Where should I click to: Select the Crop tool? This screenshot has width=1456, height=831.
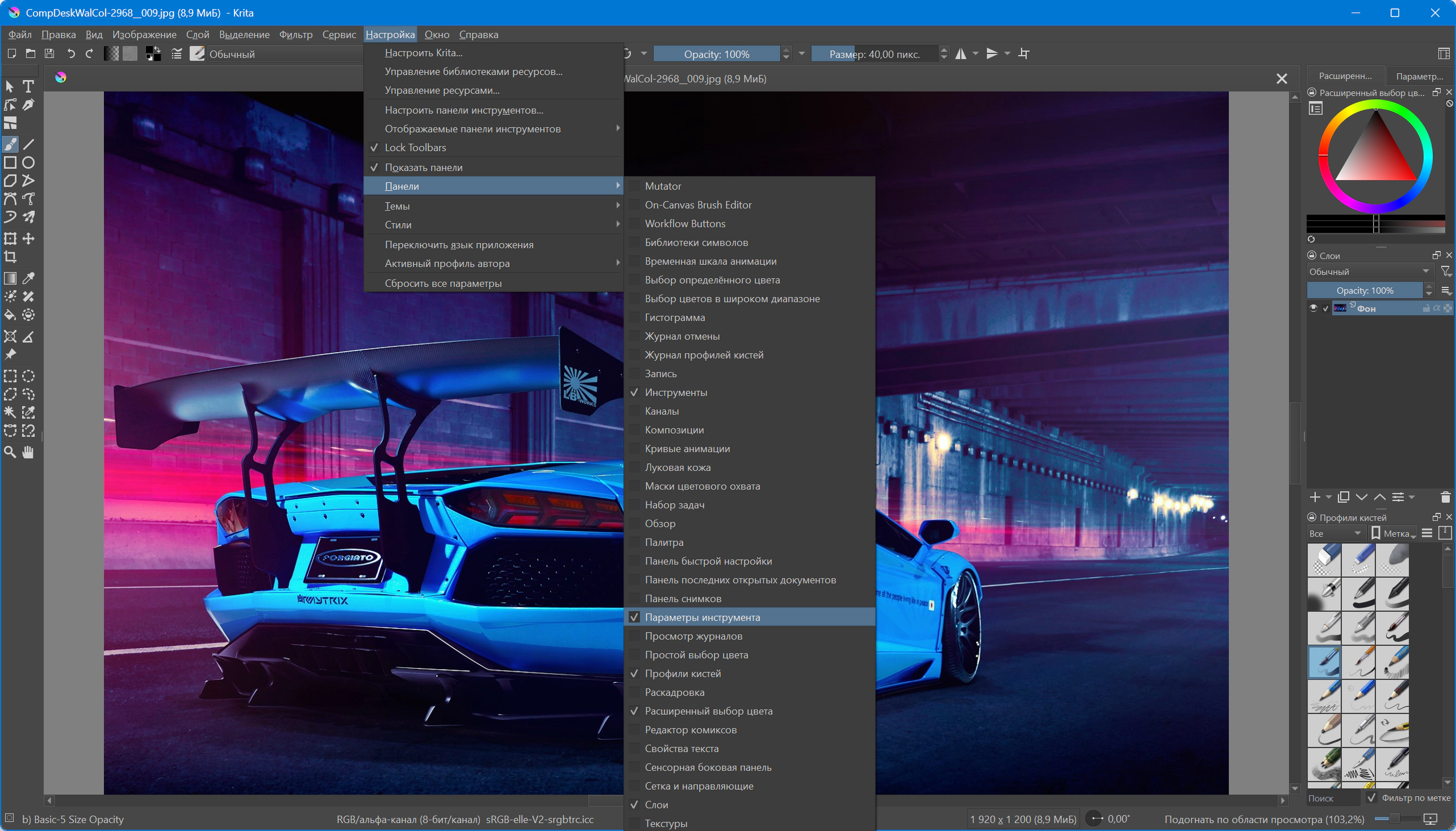pos(10,257)
